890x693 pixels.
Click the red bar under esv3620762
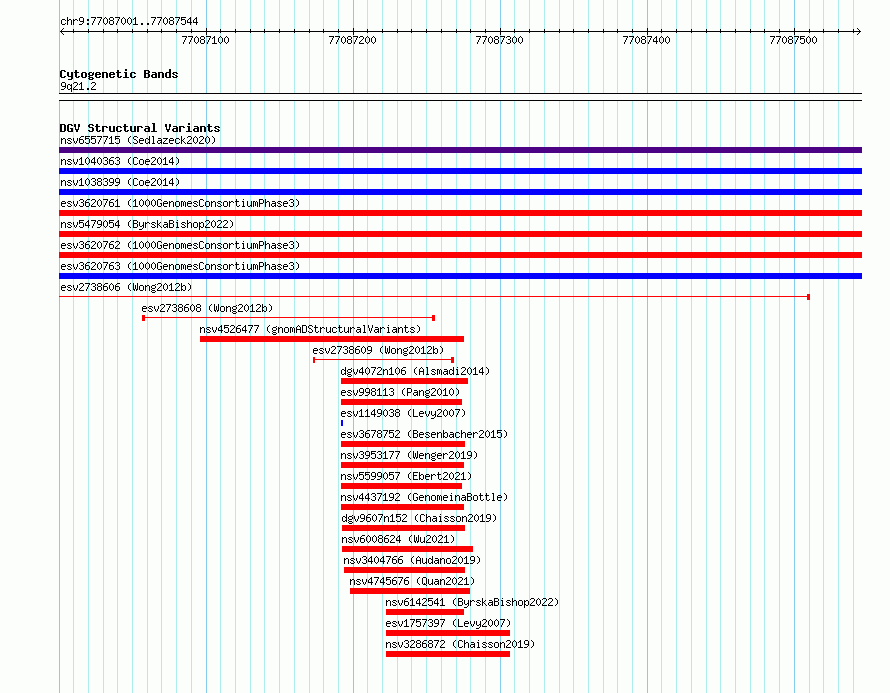coord(460,255)
